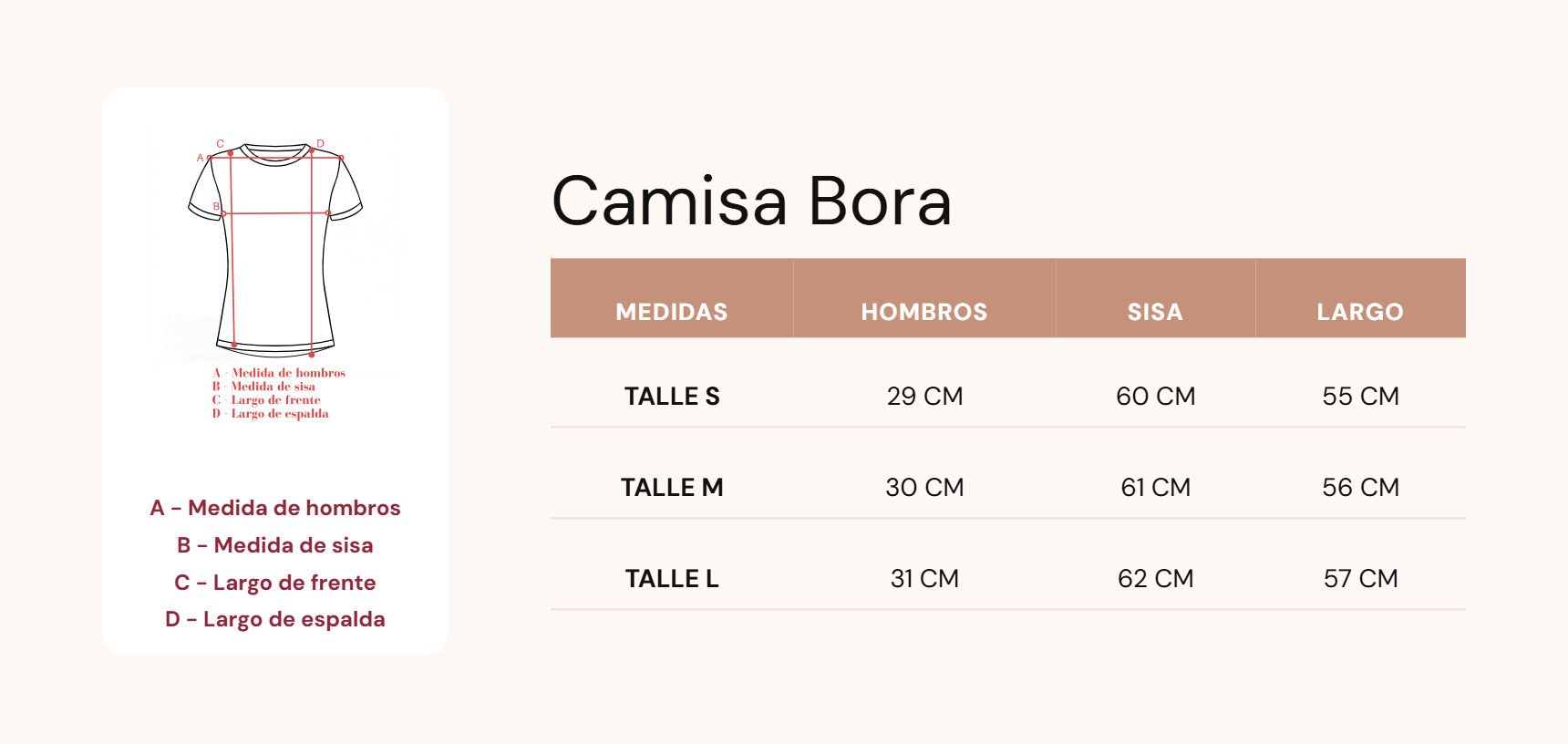Click the 57 CM largo value
1568x744 pixels.
pyautogui.click(x=1360, y=578)
